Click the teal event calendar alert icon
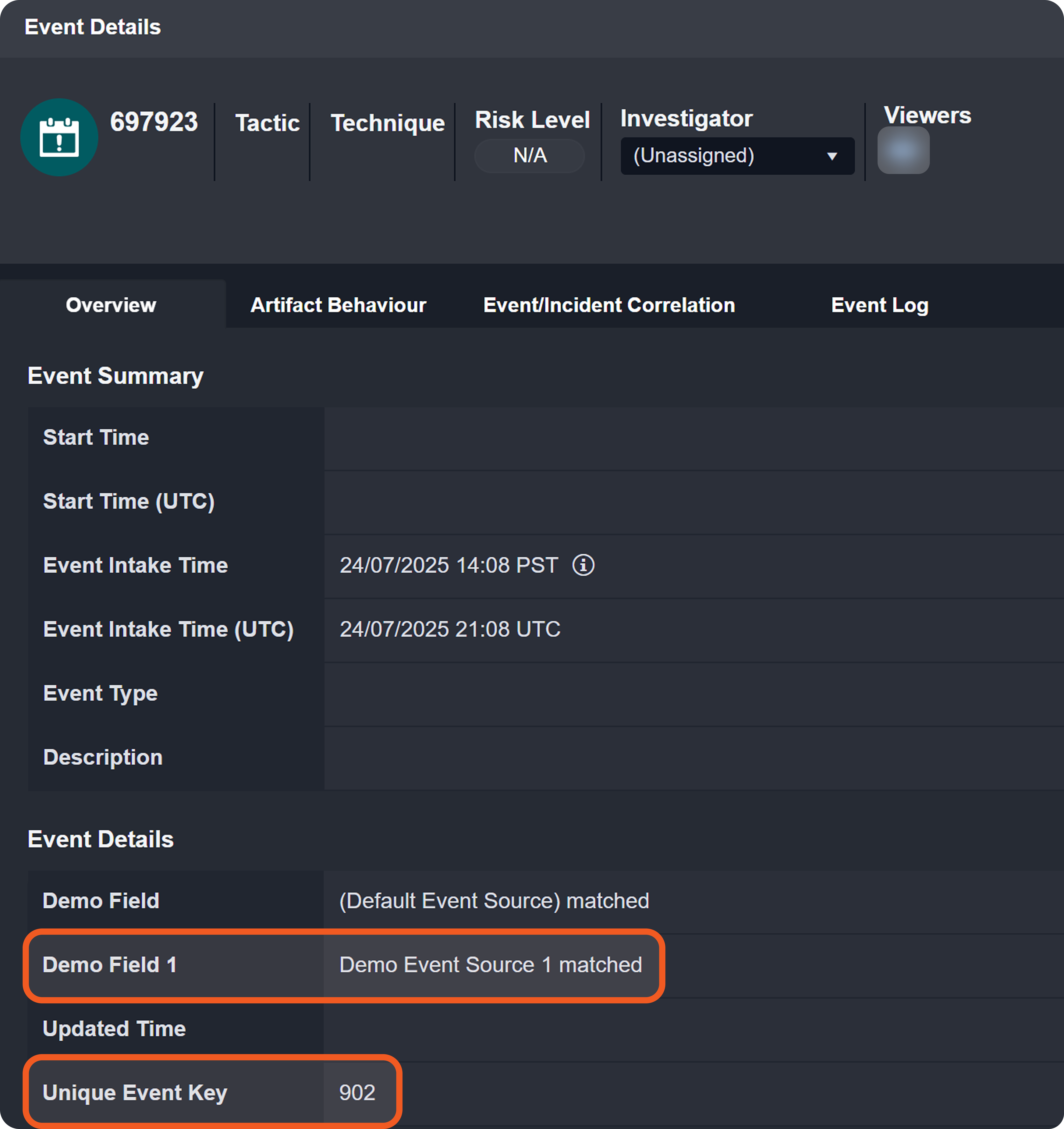 [x=59, y=138]
